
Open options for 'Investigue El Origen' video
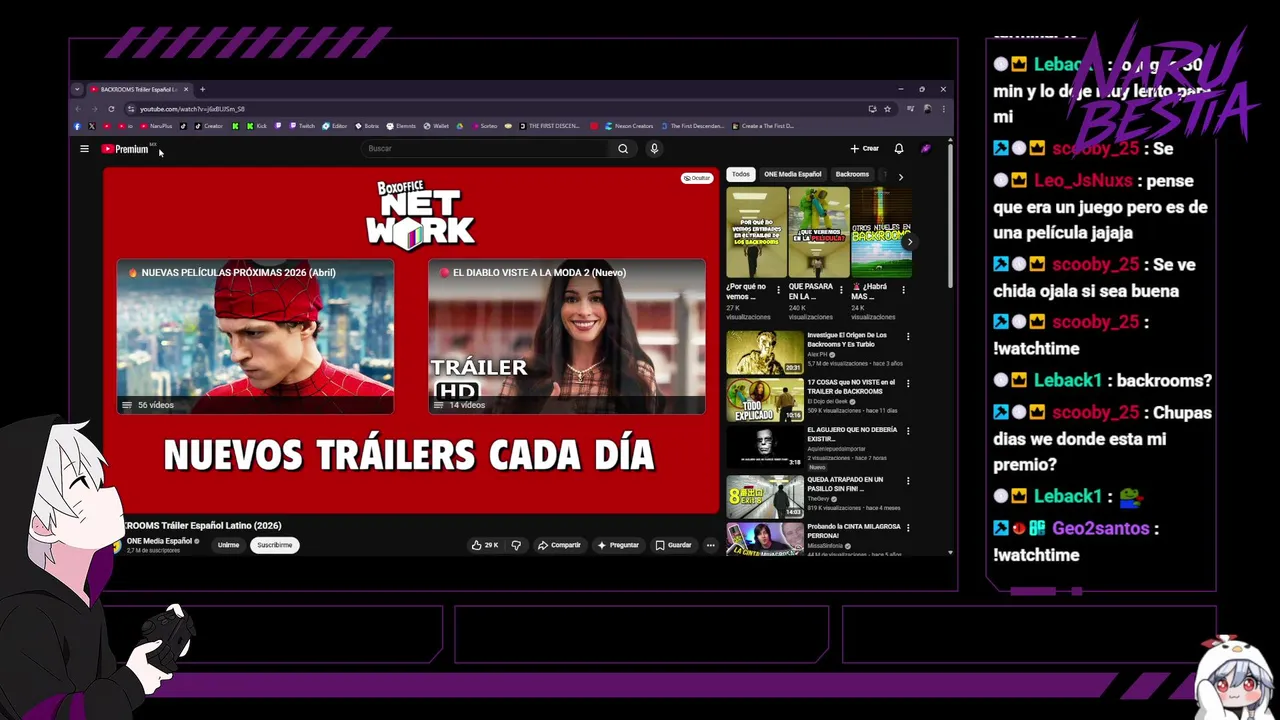click(908, 336)
